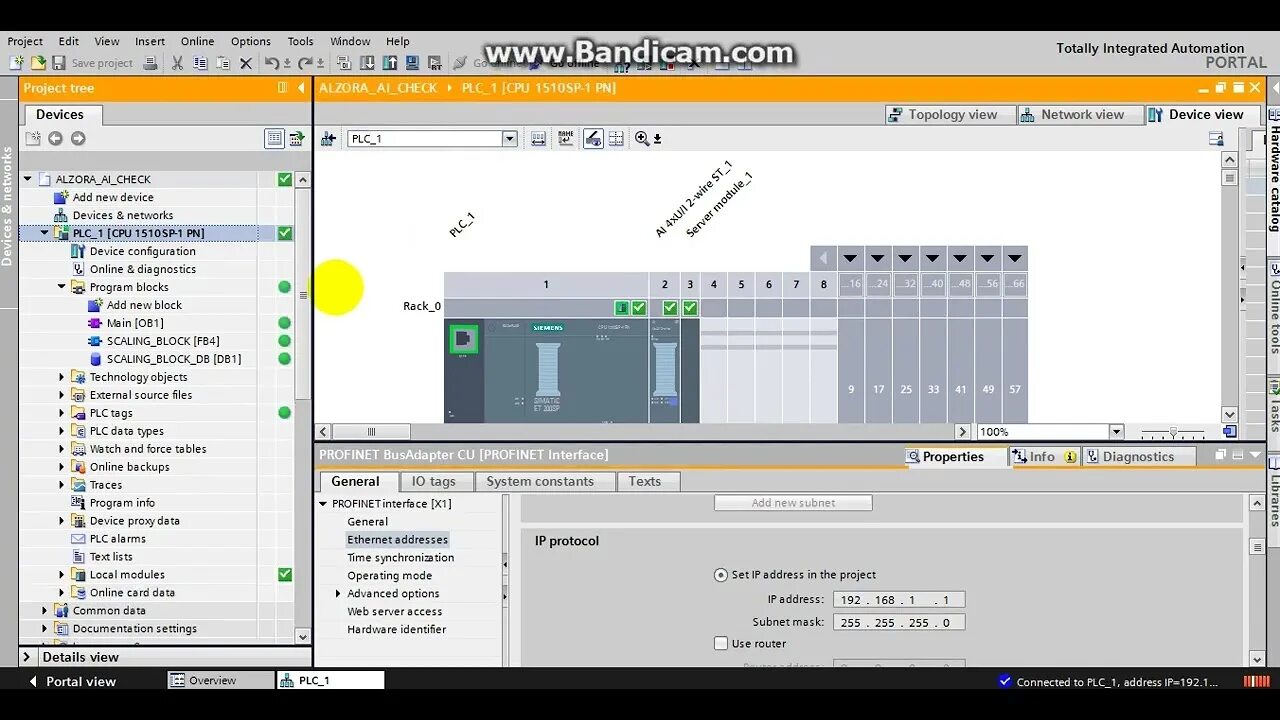Click the Copy icon in the toolbar
The image size is (1280, 720).
(200, 63)
